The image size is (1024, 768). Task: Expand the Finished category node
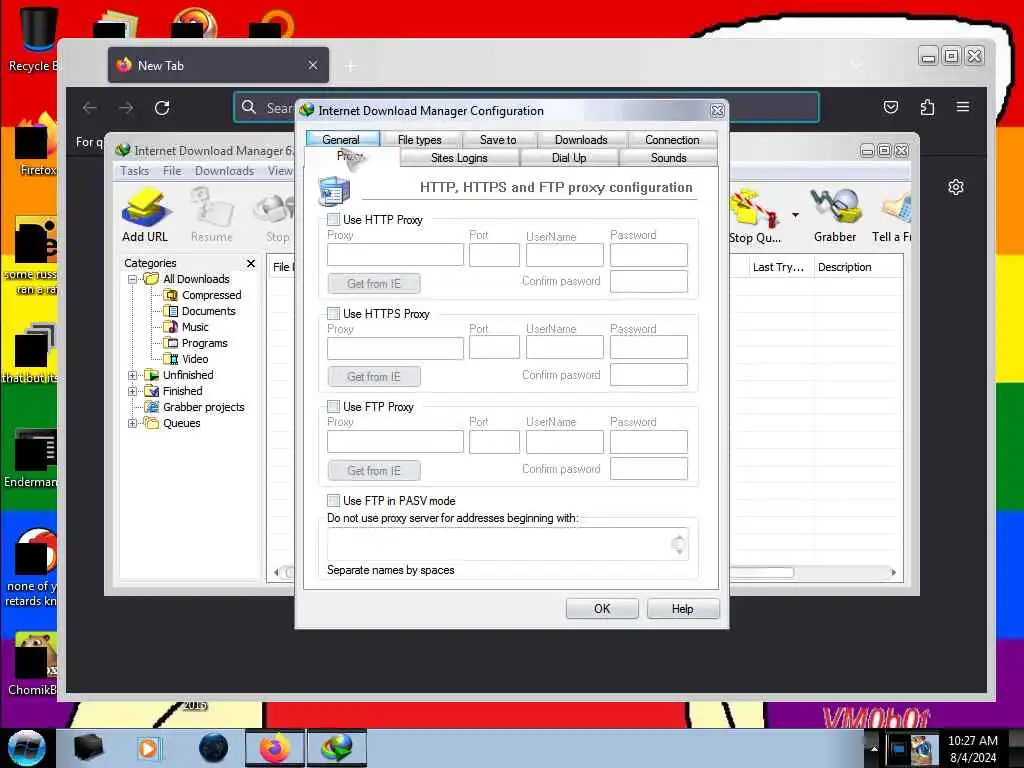[133, 391]
